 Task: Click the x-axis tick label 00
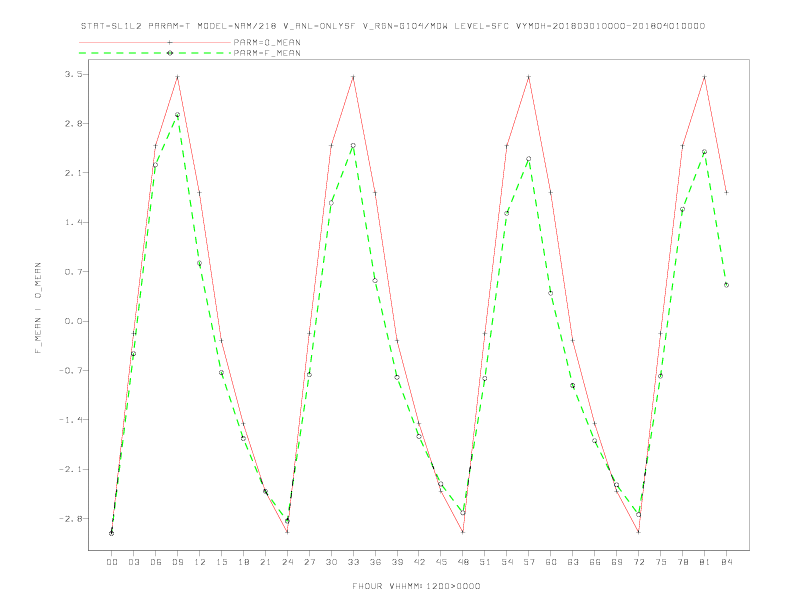coord(112,562)
